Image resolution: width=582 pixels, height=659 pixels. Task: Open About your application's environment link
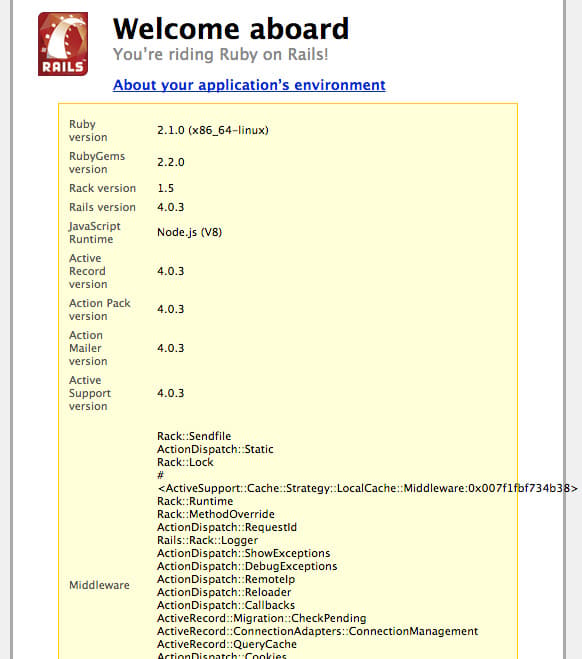(x=249, y=85)
